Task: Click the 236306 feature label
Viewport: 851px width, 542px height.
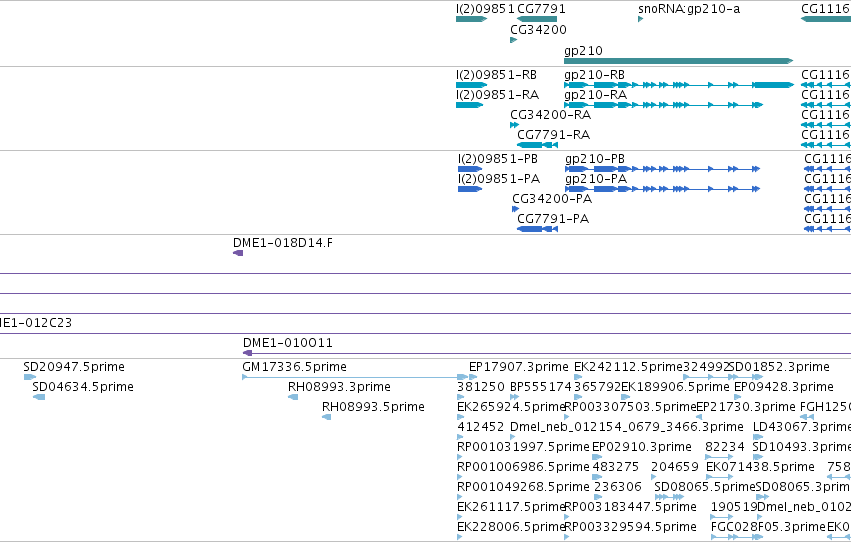Action: click(x=618, y=488)
